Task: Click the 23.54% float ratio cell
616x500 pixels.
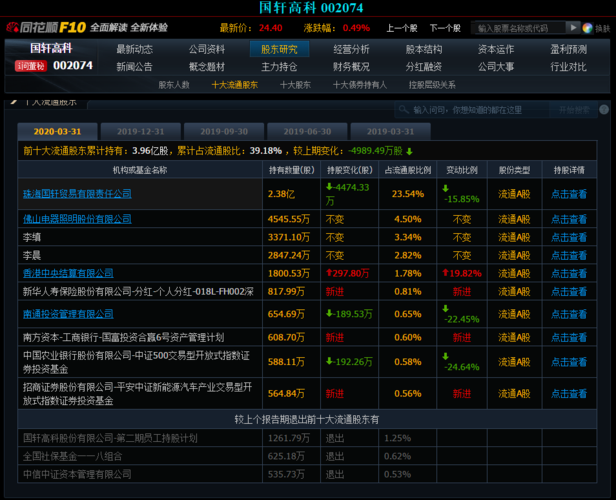Action: point(408,194)
